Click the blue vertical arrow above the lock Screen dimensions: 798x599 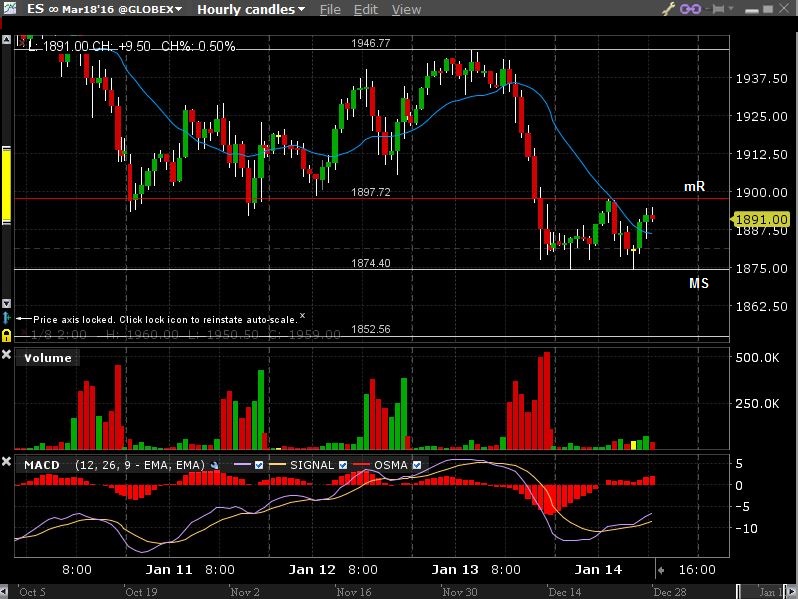coord(7,317)
